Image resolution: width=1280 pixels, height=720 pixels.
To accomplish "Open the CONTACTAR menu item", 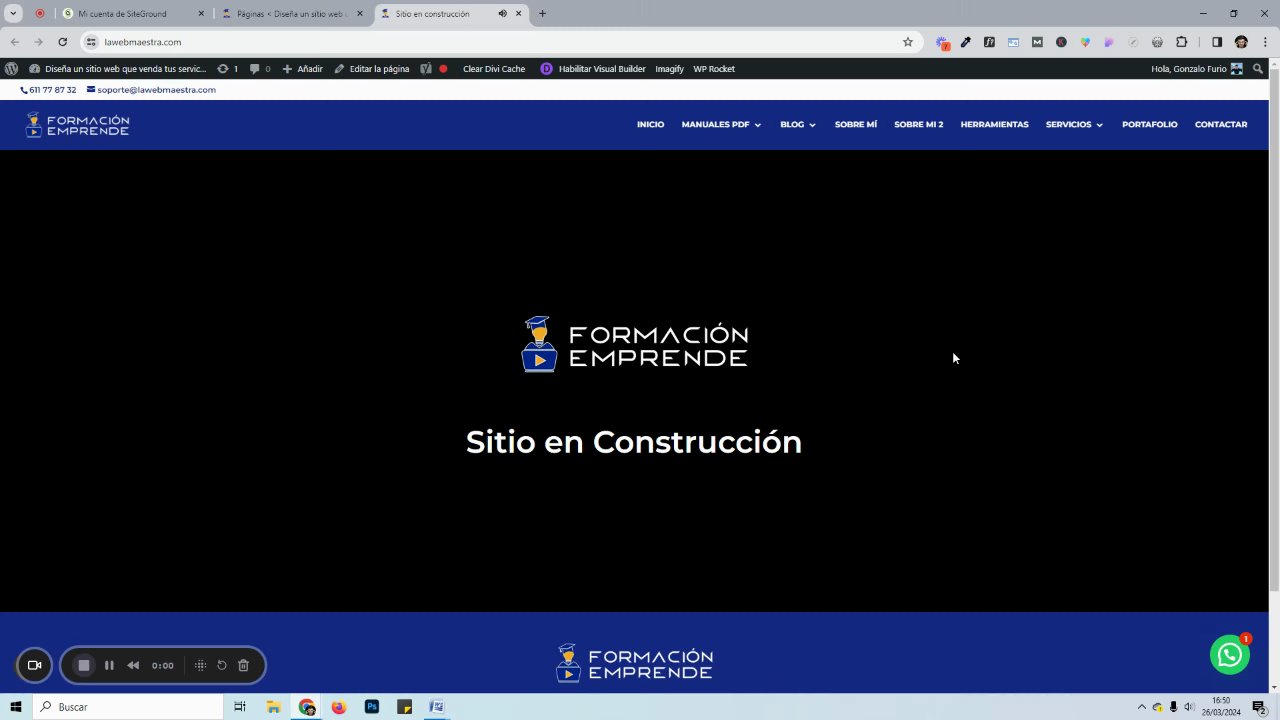I will click(x=1221, y=125).
